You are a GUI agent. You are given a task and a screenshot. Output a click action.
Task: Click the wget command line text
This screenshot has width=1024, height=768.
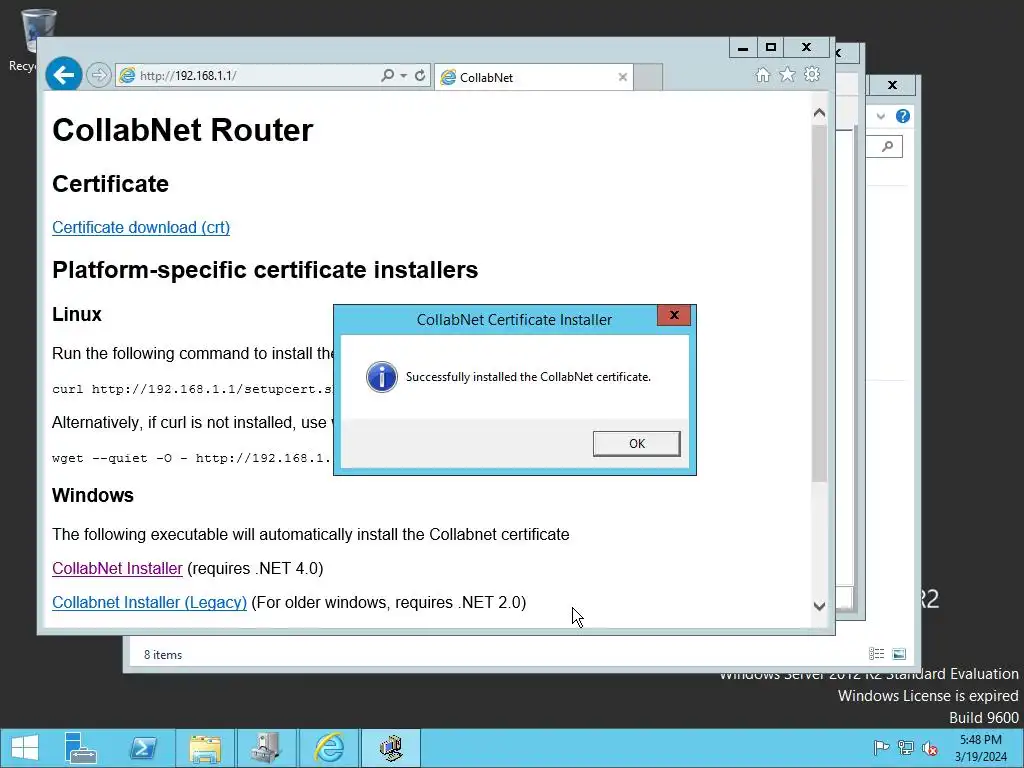193,458
